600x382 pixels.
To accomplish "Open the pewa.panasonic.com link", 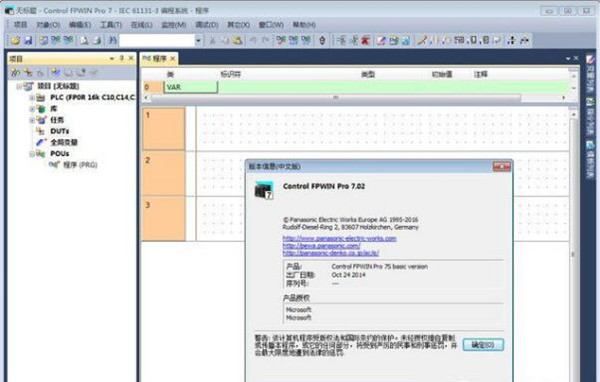I will [x=321, y=246].
